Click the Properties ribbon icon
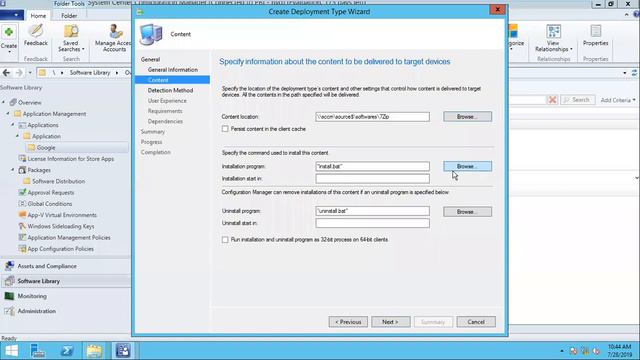Viewport: 640px width, 360px height. (x=595, y=36)
